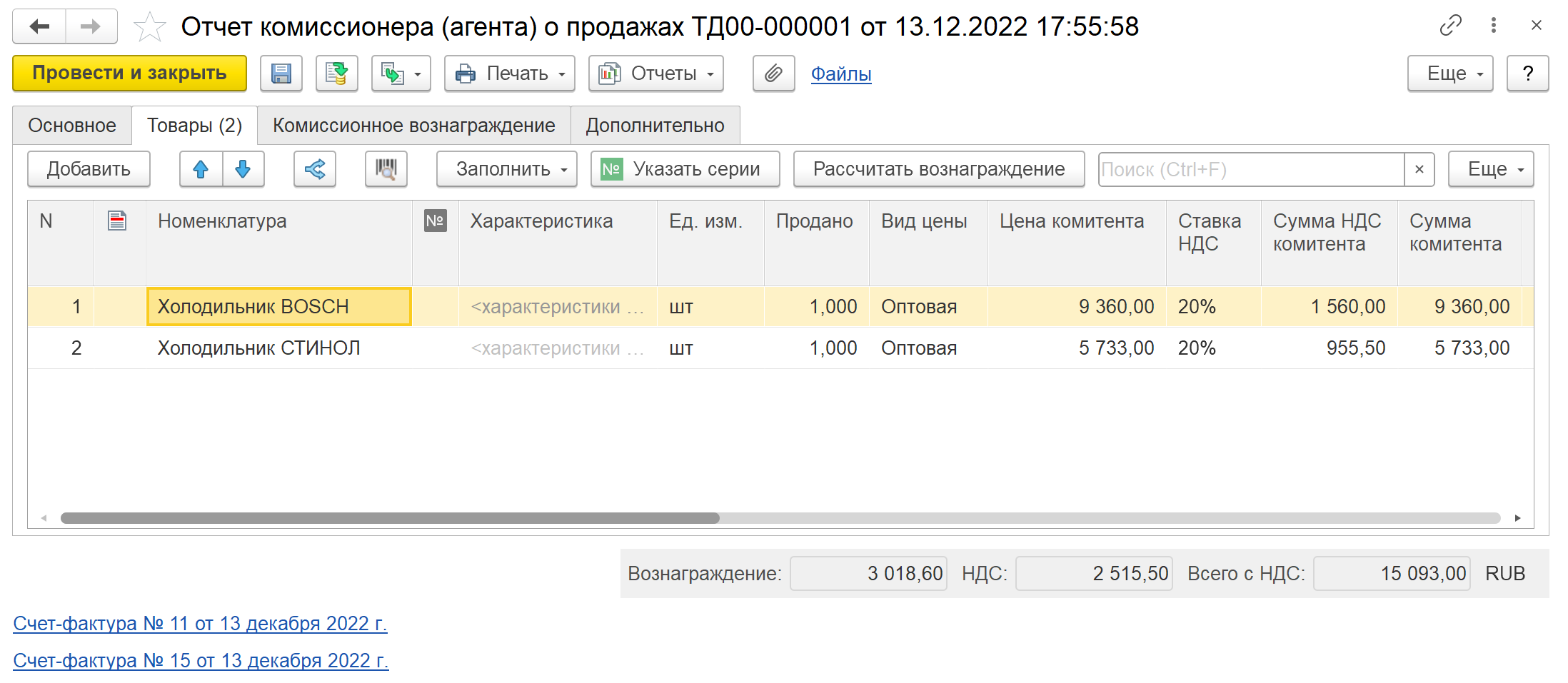Open the Заполнить dropdown menu
Viewport: 1568px width, 683px height.
pos(506,169)
